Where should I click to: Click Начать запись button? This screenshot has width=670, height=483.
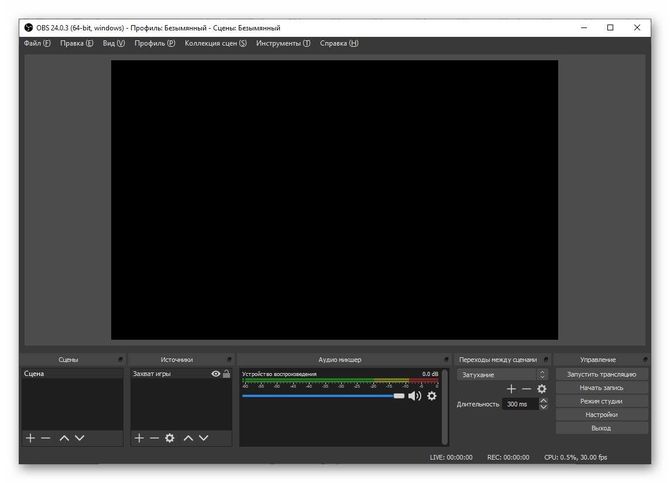pos(601,387)
